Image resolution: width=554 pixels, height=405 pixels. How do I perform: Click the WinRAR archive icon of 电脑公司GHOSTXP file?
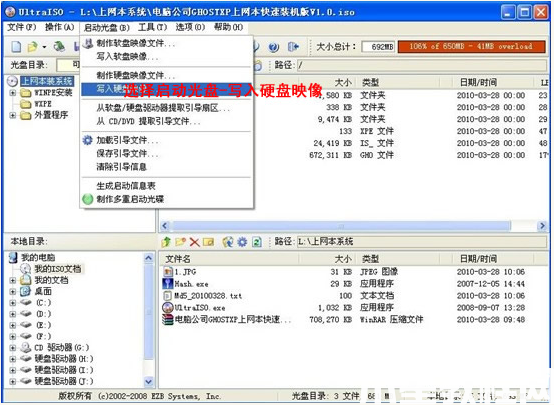pyautogui.click(x=167, y=319)
